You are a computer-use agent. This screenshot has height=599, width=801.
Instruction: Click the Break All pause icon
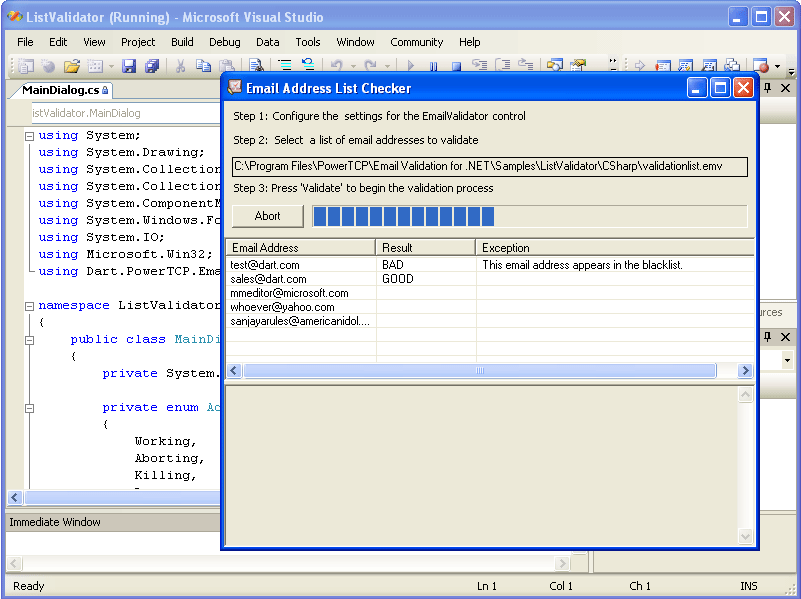pyautogui.click(x=433, y=66)
